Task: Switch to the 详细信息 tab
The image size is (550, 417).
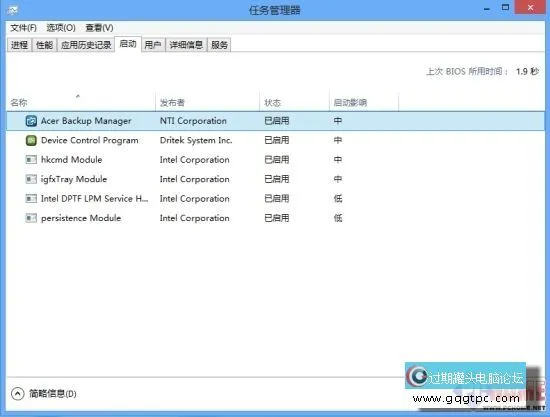Action: pos(186,45)
